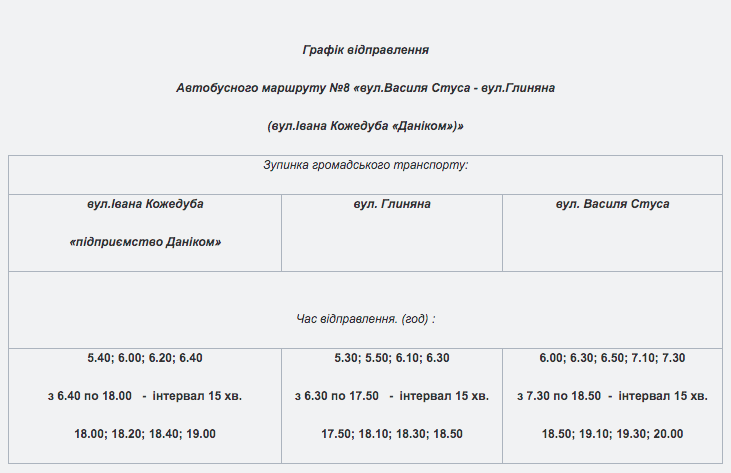Click the '«підприємство Даніком»' text
This screenshot has width=731, height=473.
pos(145,242)
